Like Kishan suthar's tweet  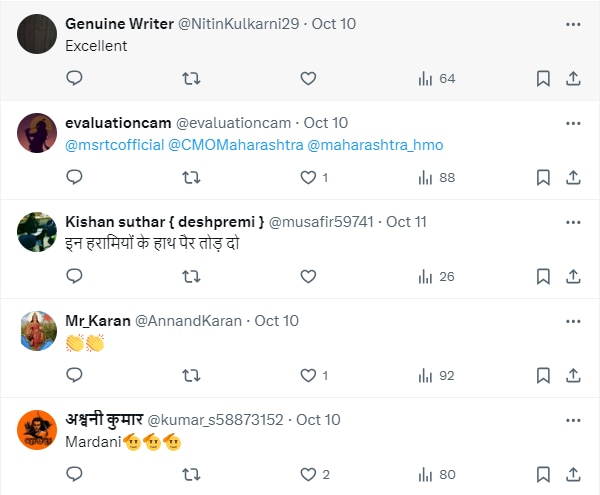coord(308,276)
